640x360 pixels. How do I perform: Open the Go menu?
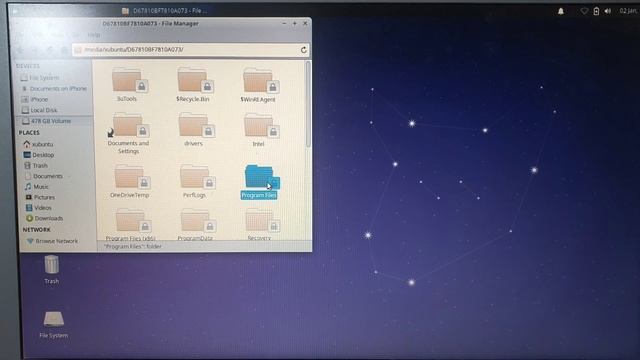click(76, 35)
